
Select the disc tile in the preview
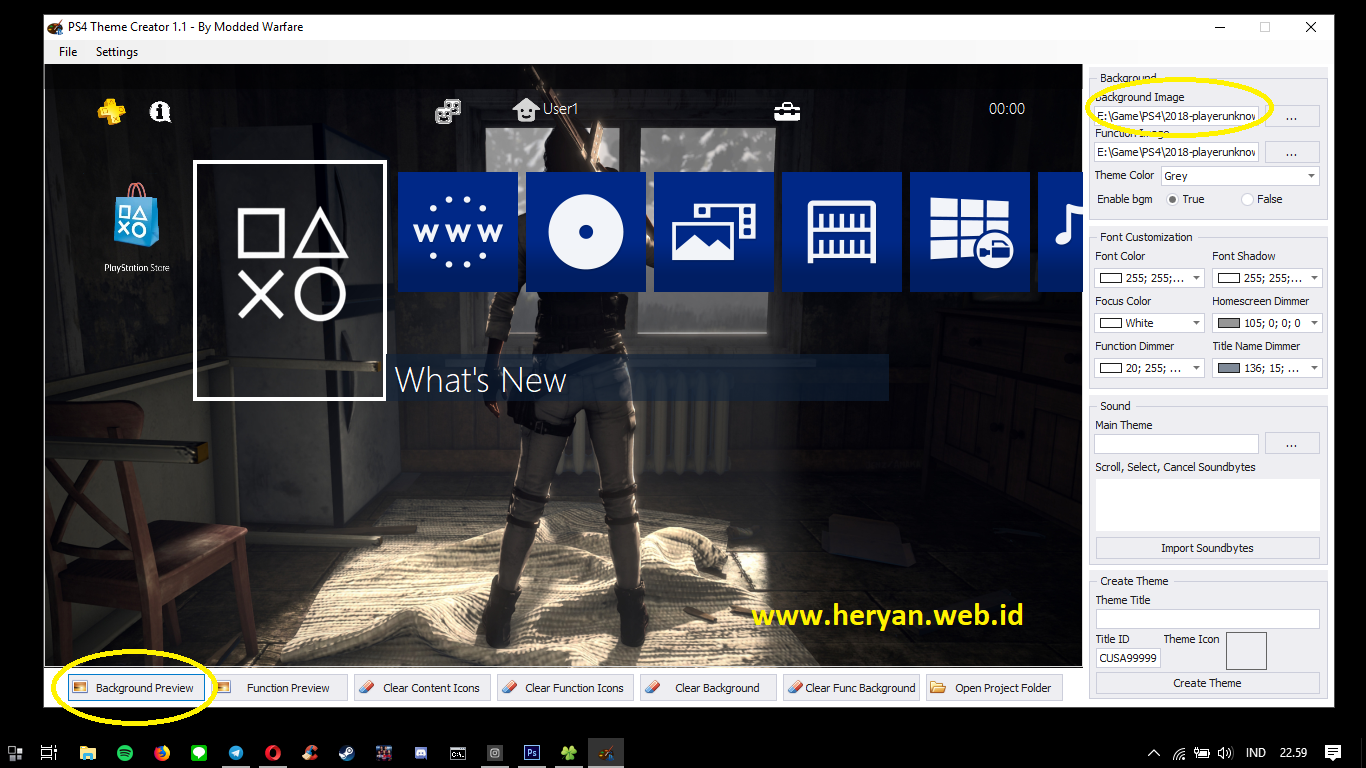[x=586, y=232]
